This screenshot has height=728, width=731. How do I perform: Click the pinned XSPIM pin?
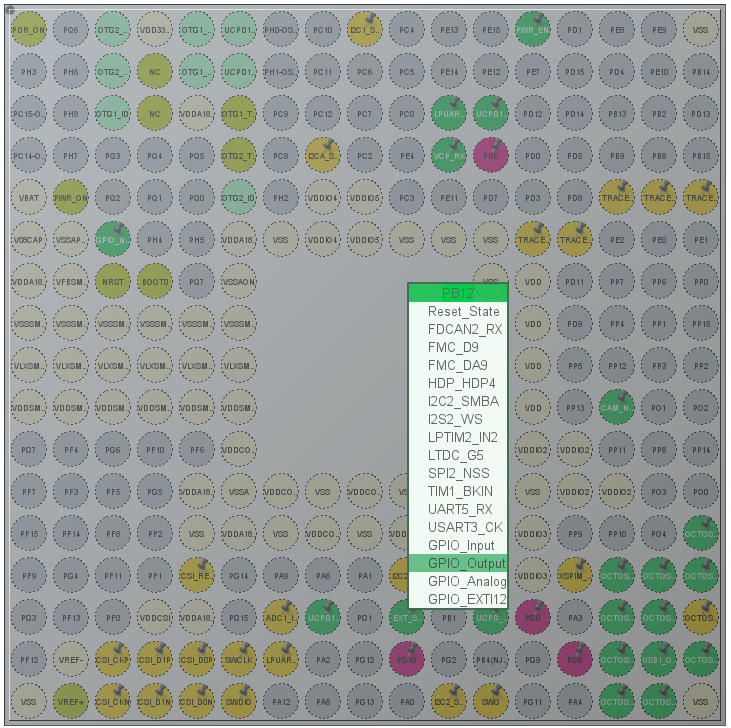click(x=575, y=576)
